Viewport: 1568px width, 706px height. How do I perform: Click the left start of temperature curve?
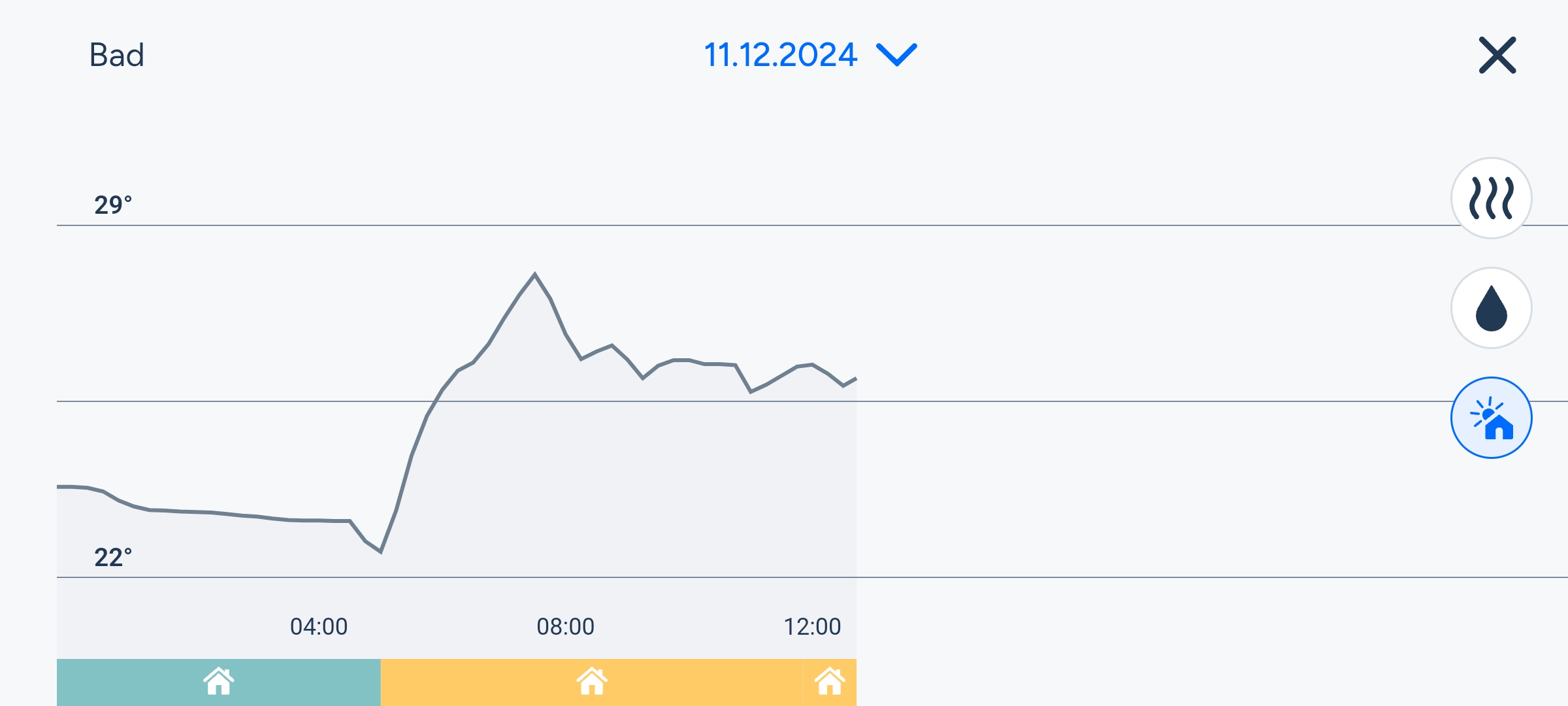[59, 486]
